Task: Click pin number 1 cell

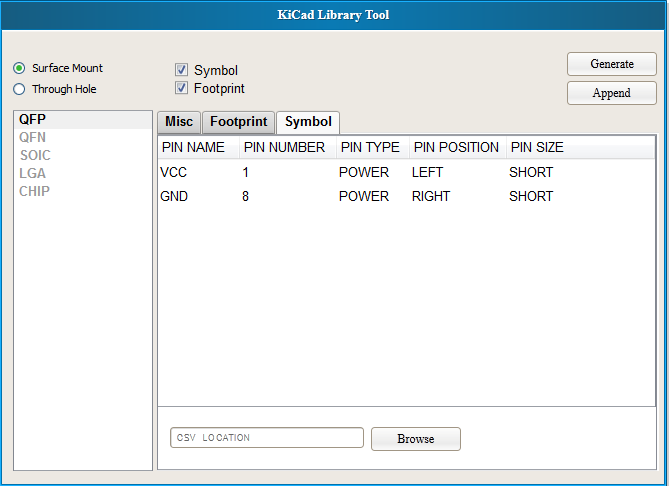Action: [245, 172]
